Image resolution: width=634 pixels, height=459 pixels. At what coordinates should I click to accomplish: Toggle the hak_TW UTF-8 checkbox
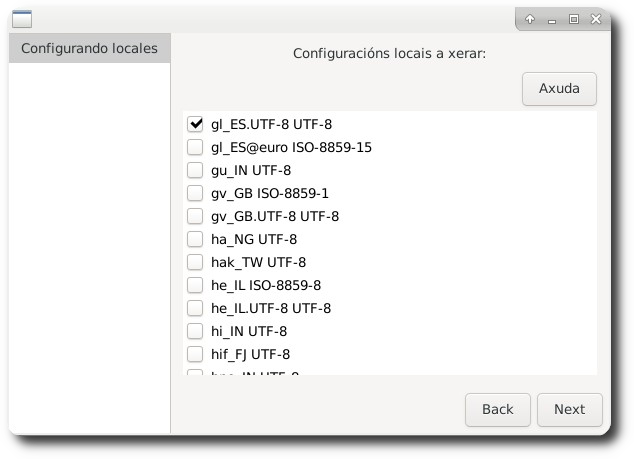(x=195, y=262)
